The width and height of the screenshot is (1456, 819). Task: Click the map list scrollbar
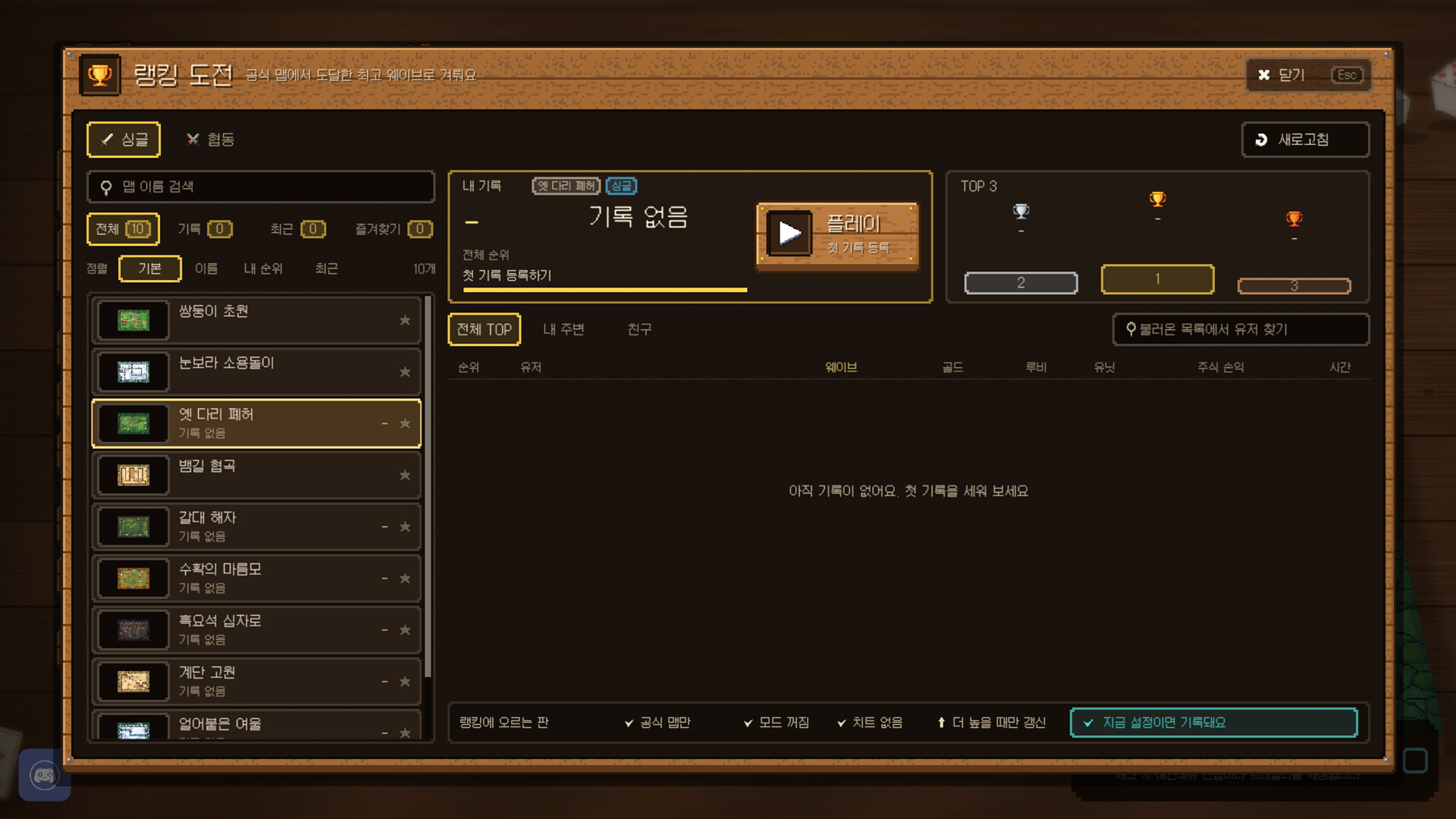[x=428, y=485]
